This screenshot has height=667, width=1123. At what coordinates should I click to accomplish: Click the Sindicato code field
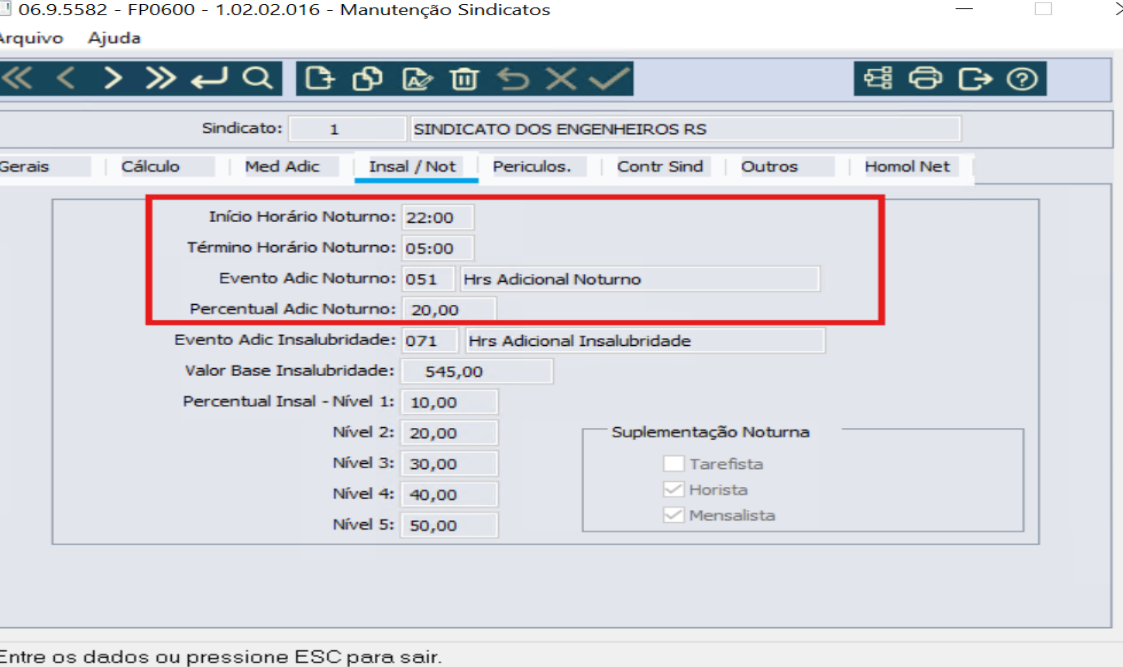click(347, 129)
